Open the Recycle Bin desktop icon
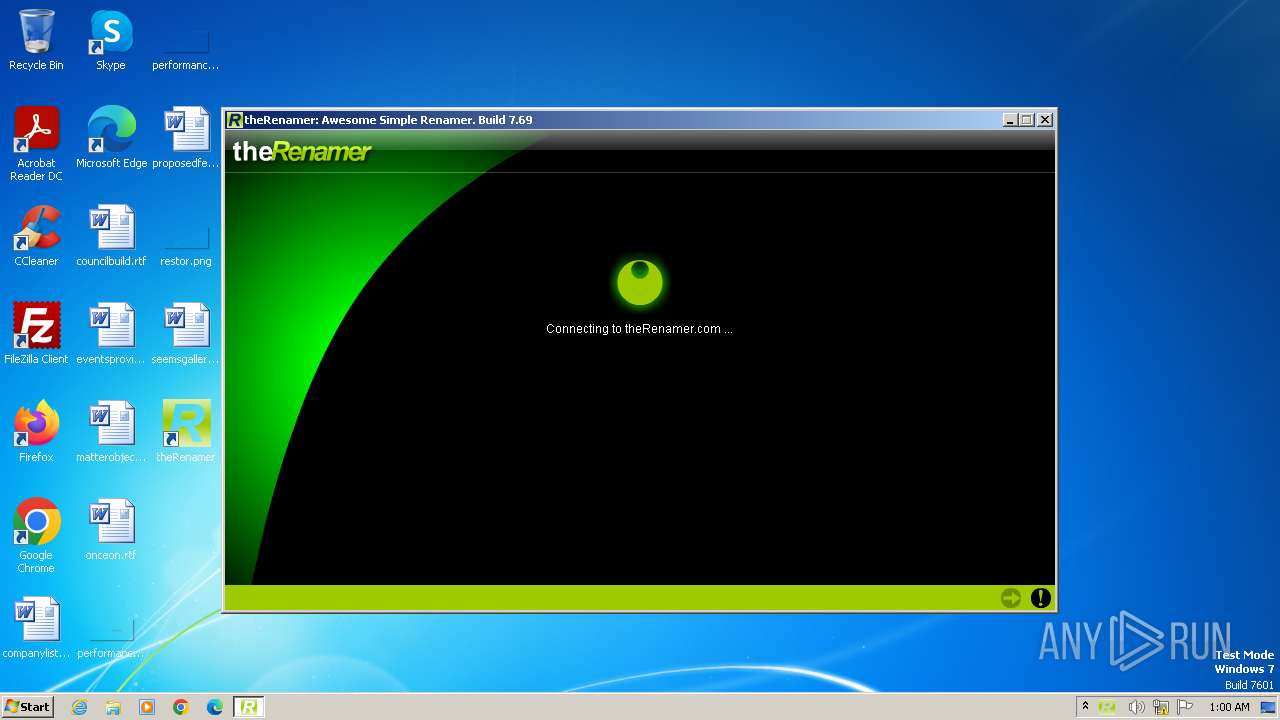The height and width of the screenshot is (720, 1280). click(x=36, y=40)
